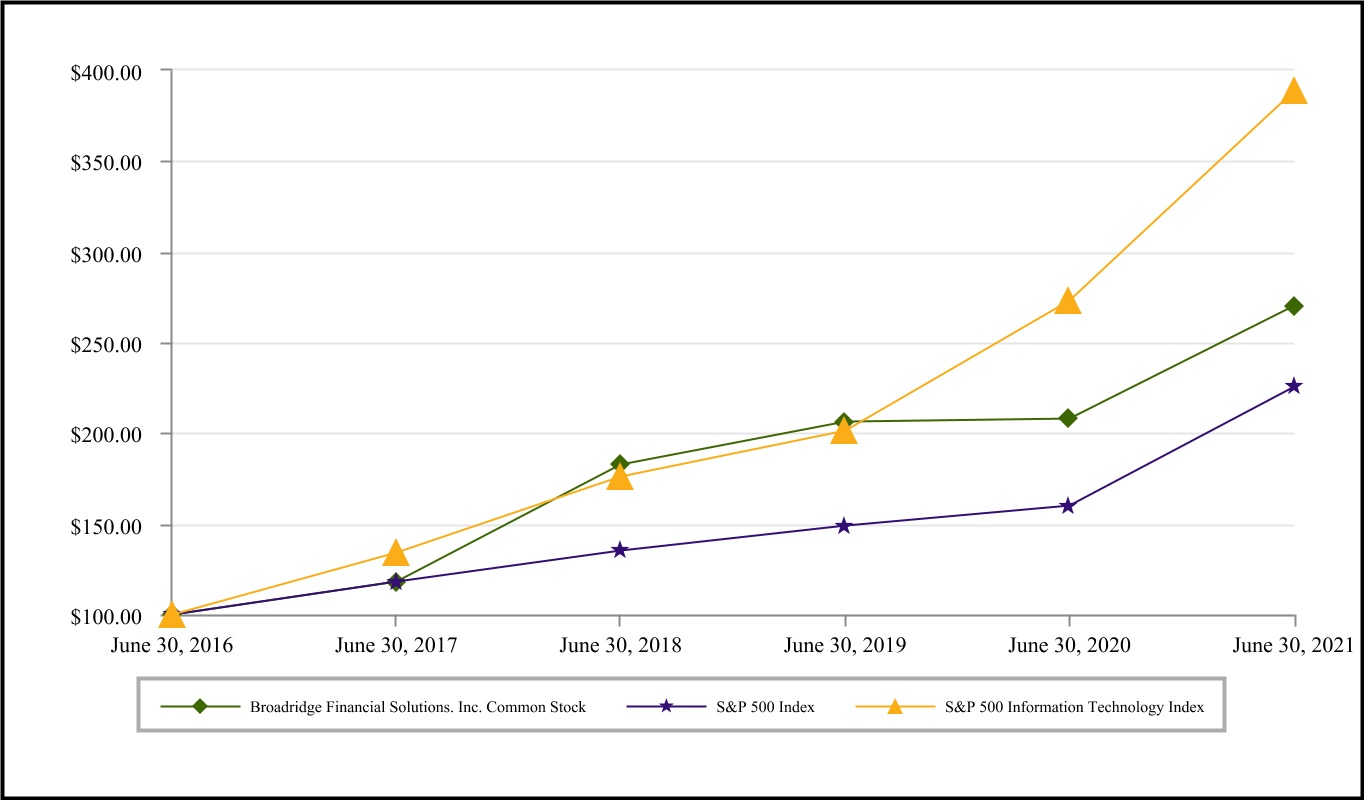Select the S&P 500 Information Technology Index label
Image resolution: width=1364 pixels, height=800 pixels.
click(x=1074, y=707)
